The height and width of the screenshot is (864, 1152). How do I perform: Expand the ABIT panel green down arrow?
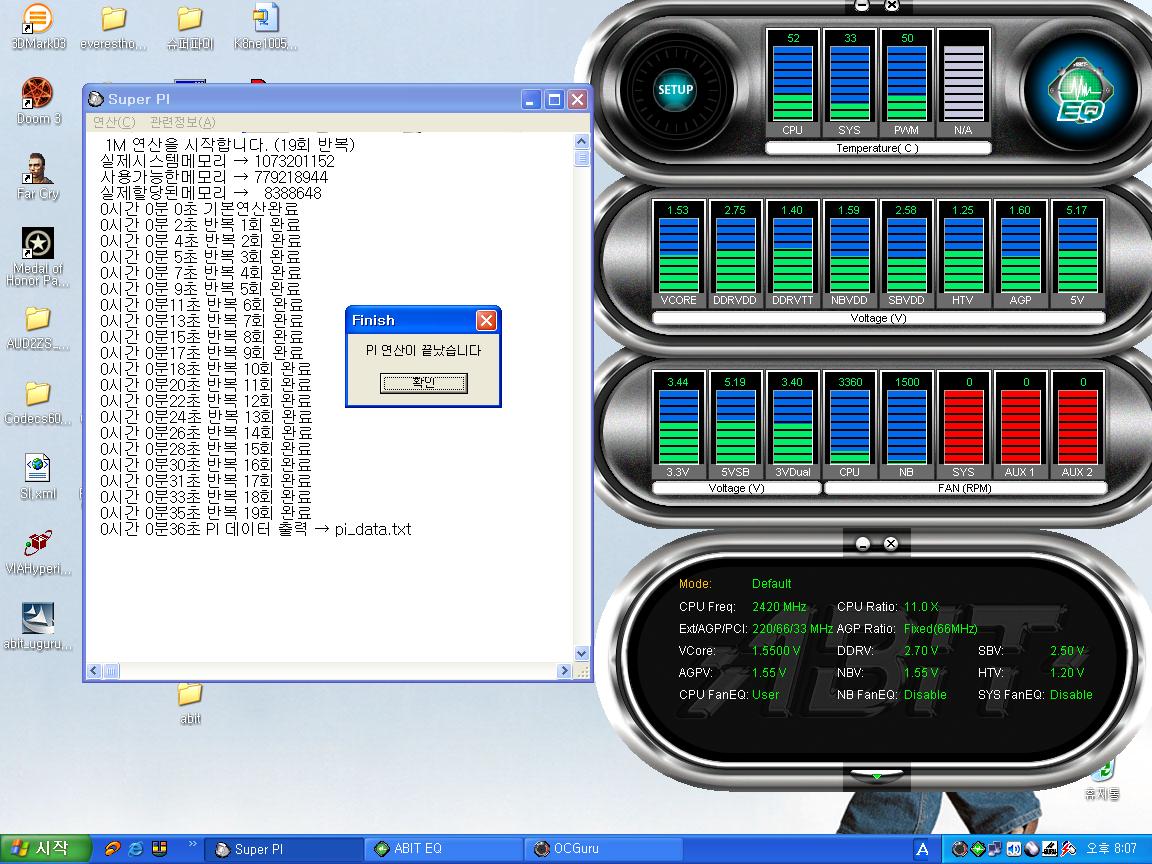pyautogui.click(x=876, y=775)
